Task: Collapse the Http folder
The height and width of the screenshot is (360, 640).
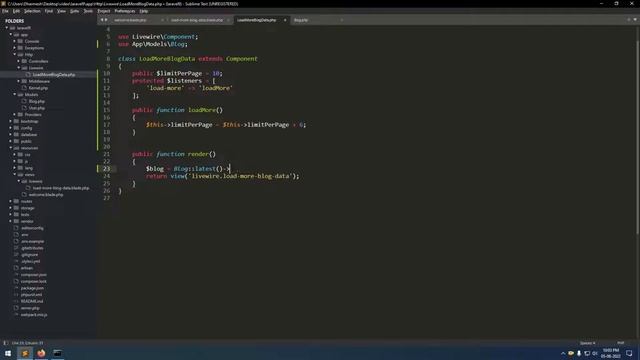Action: 15,54
